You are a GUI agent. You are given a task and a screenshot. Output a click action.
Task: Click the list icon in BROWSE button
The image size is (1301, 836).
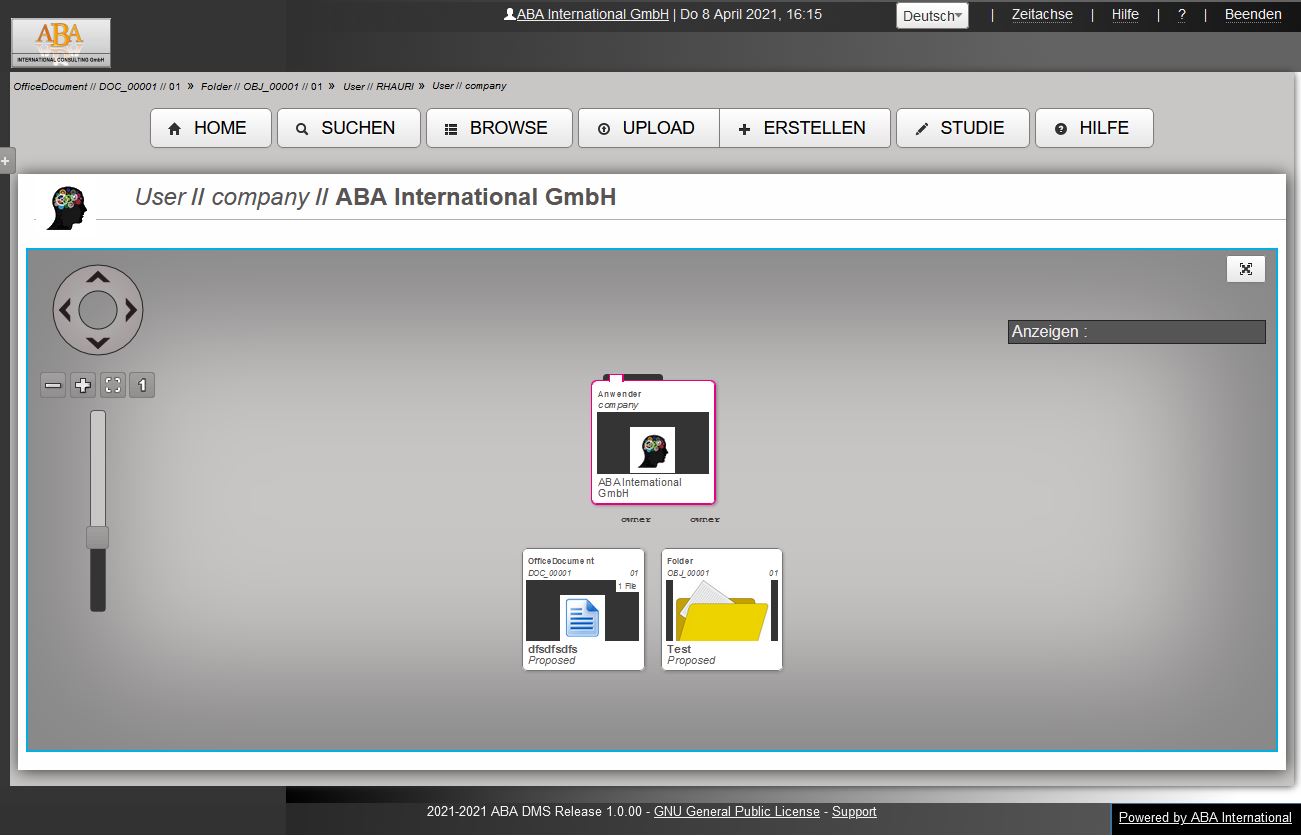point(451,129)
